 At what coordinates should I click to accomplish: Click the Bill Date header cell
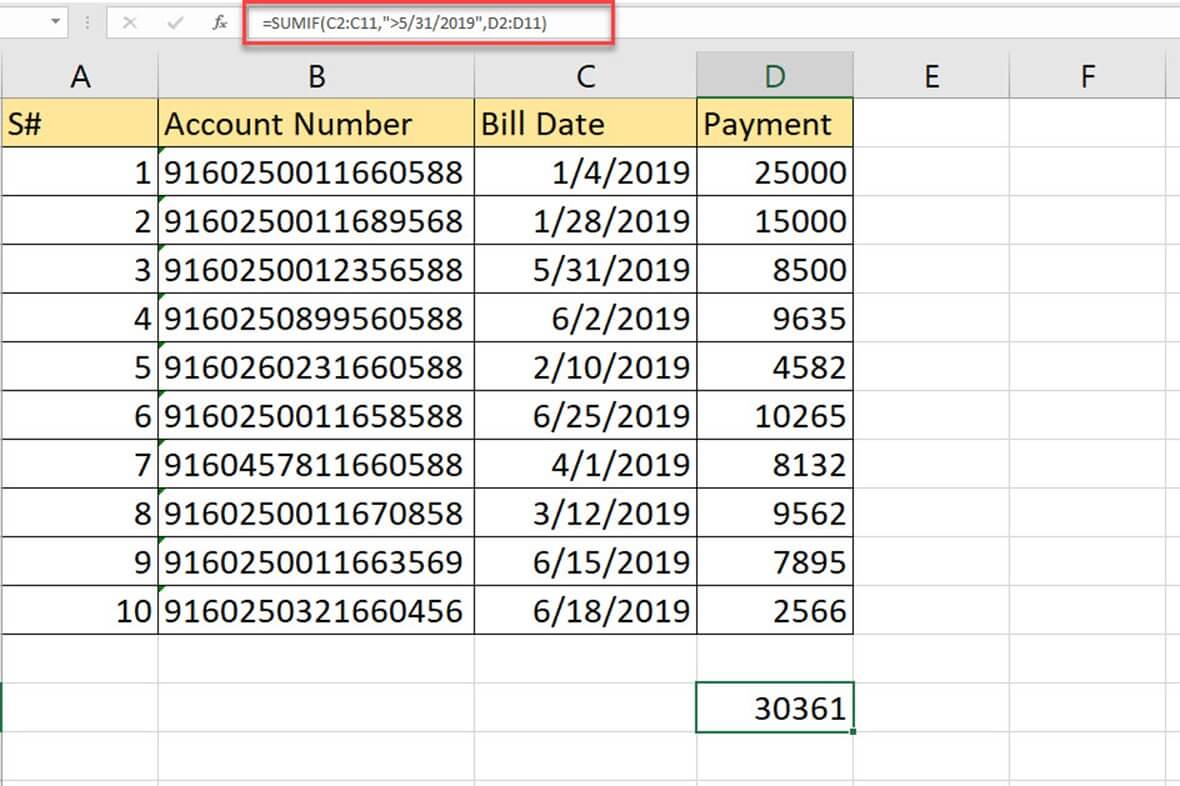click(586, 124)
